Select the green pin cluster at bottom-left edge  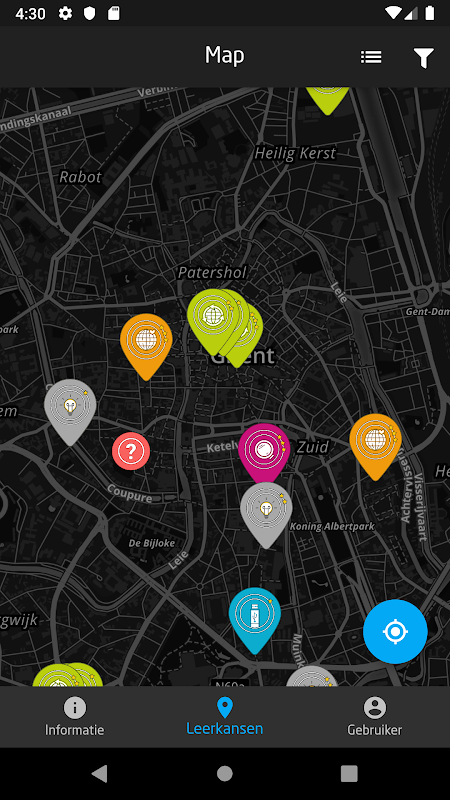[x=68, y=674]
